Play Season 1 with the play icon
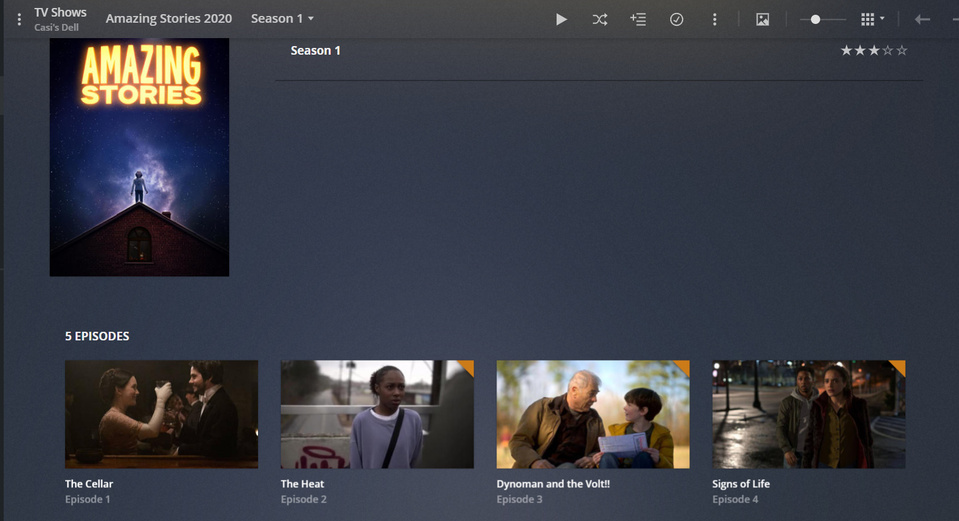 (561, 20)
